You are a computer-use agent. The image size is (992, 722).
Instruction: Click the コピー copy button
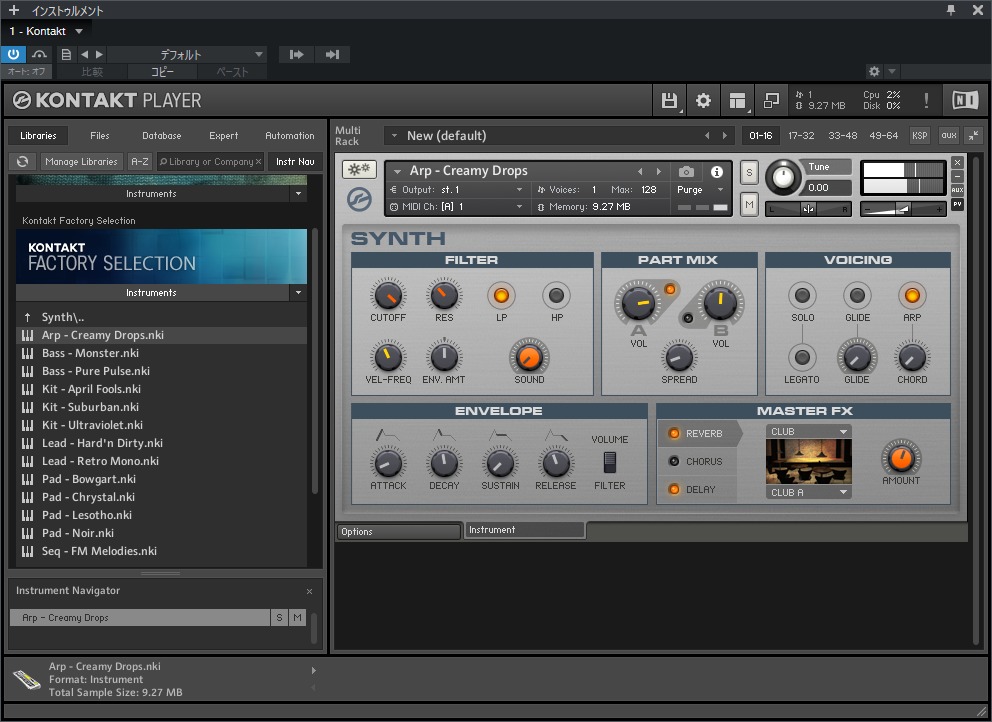tap(162, 72)
